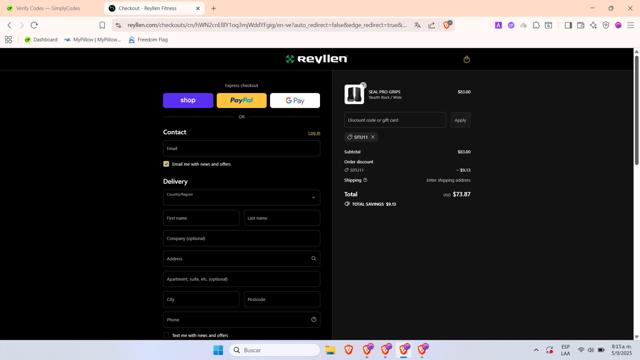Image resolution: width=640 pixels, height=360 pixels.
Task: Click the Email input field
Action: click(x=242, y=149)
